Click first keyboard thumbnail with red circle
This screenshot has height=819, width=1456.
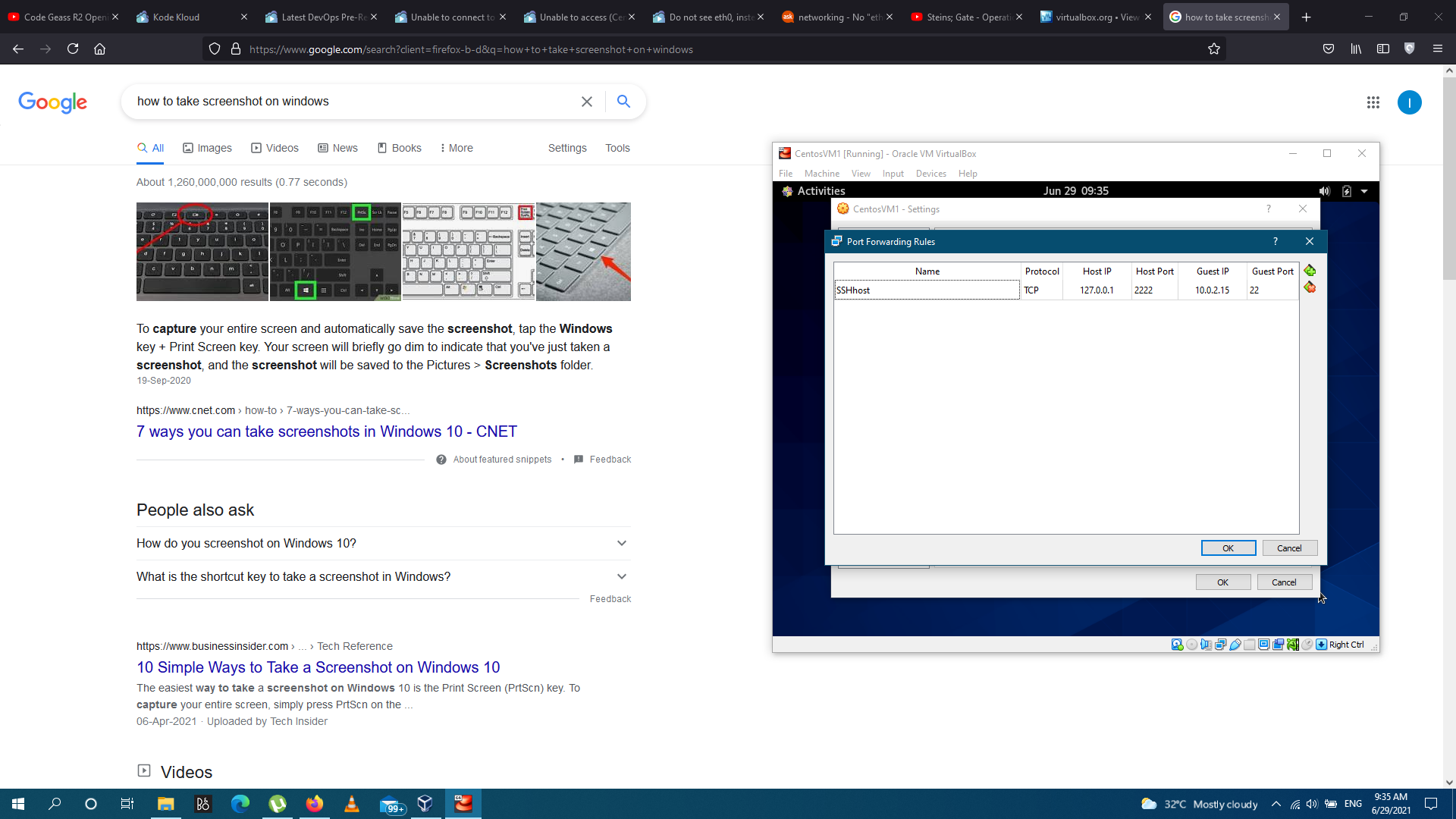point(202,252)
